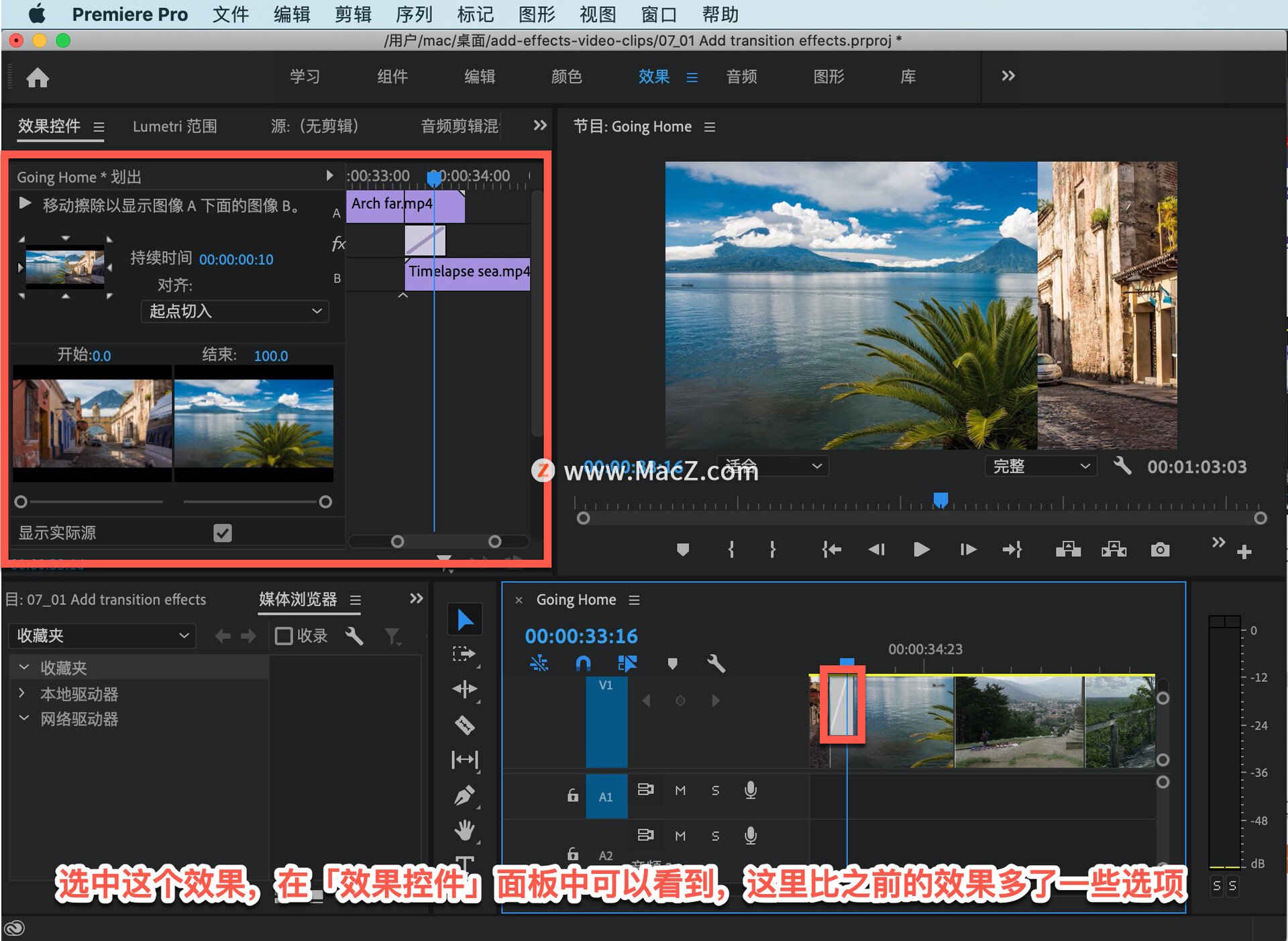
Task: Toggle nest sequence insert mode icon
Action: (x=539, y=664)
